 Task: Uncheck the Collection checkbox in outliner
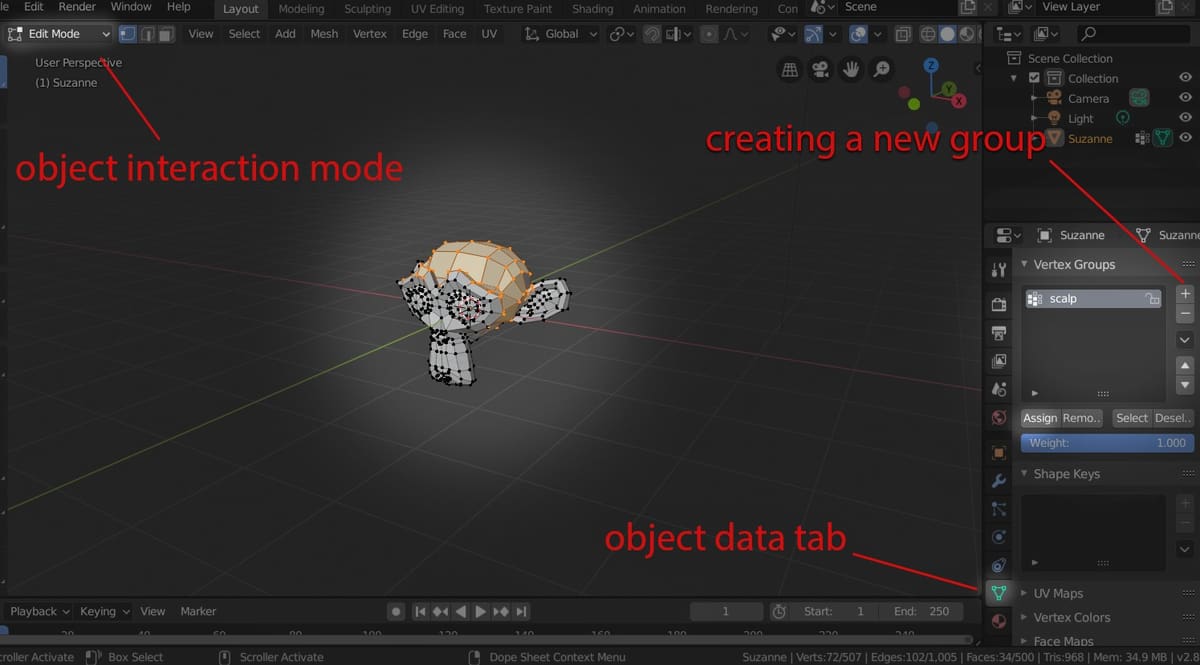[x=1035, y=78]
